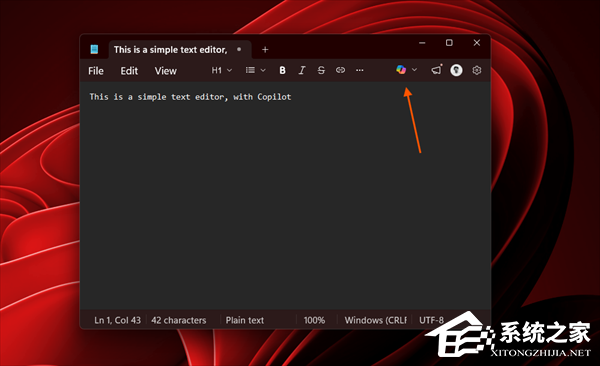Screen dimensions: 600x366
Task: Open the Edit menu
Action: click(129, 71)
